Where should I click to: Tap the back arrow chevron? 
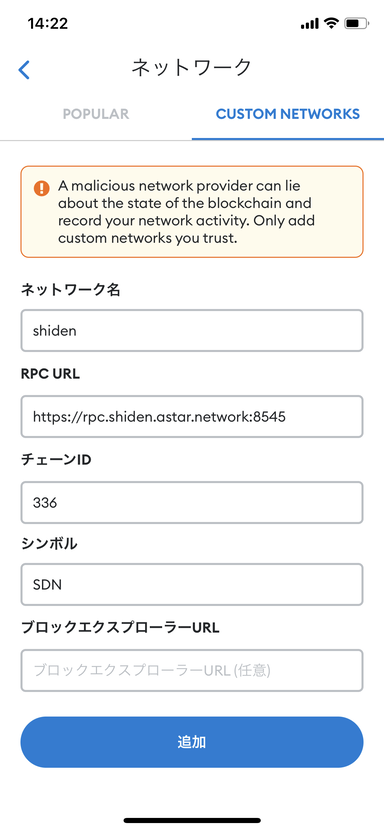coord(24,70)
